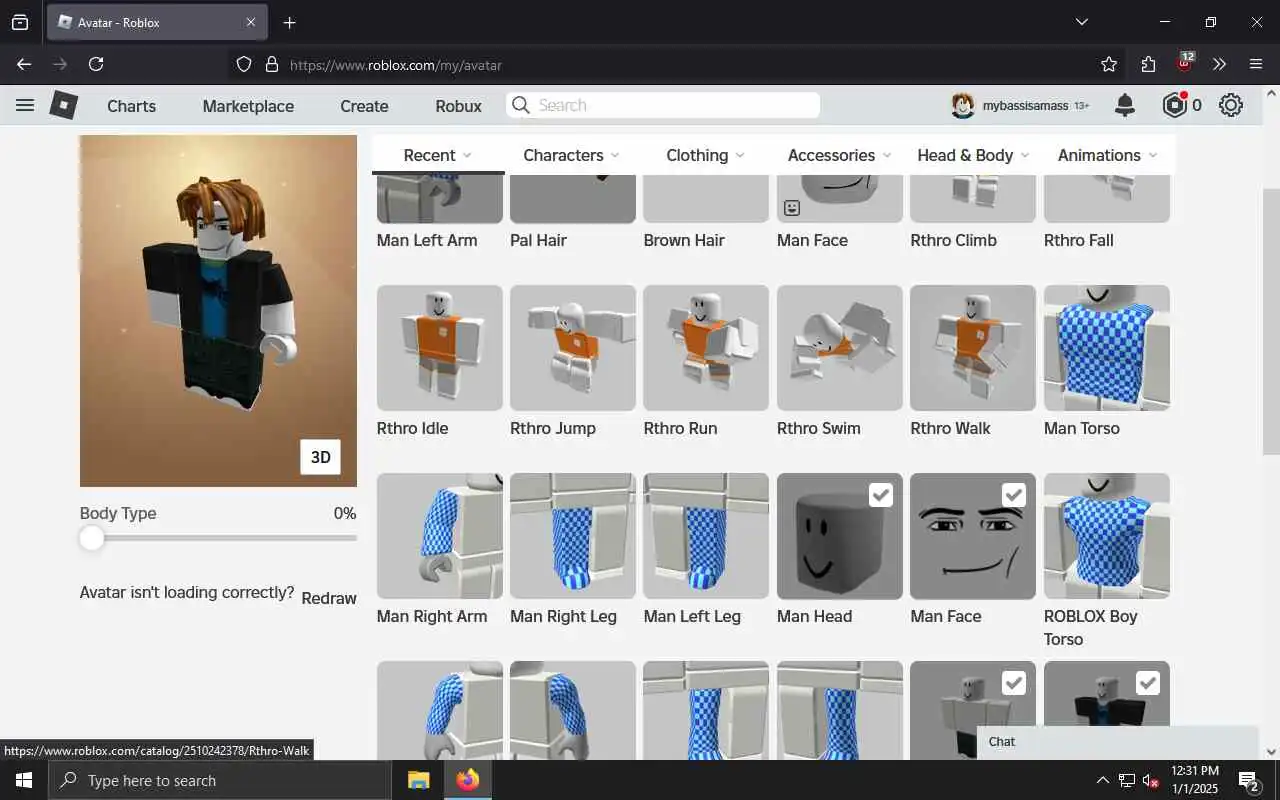This screenshot has height=800, width=1280.
Task: Open the uBlock extension icon with badge 12
Action: pos(1185,62)
